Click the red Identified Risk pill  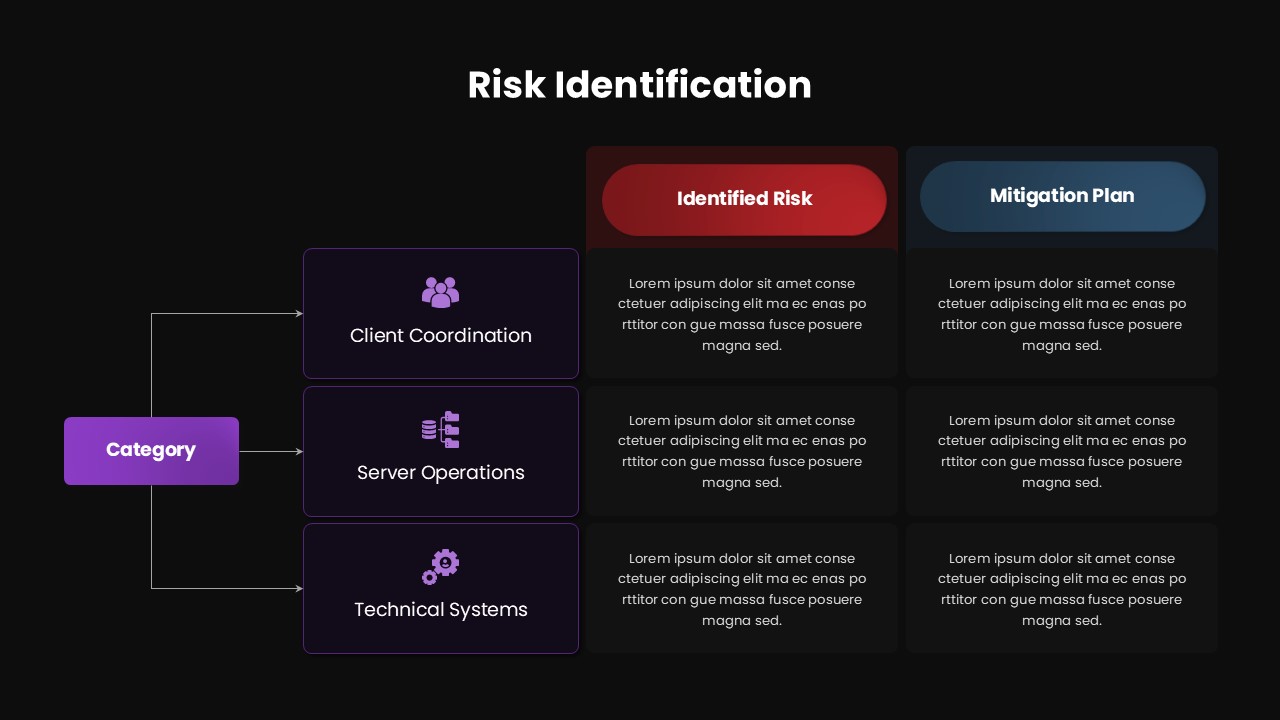[744, 199]
